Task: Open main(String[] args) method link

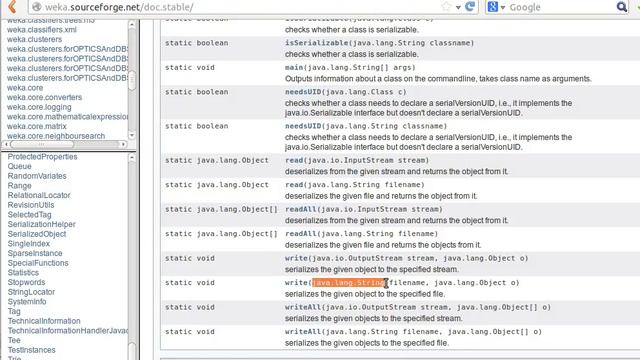Action: tap(294, 67)
